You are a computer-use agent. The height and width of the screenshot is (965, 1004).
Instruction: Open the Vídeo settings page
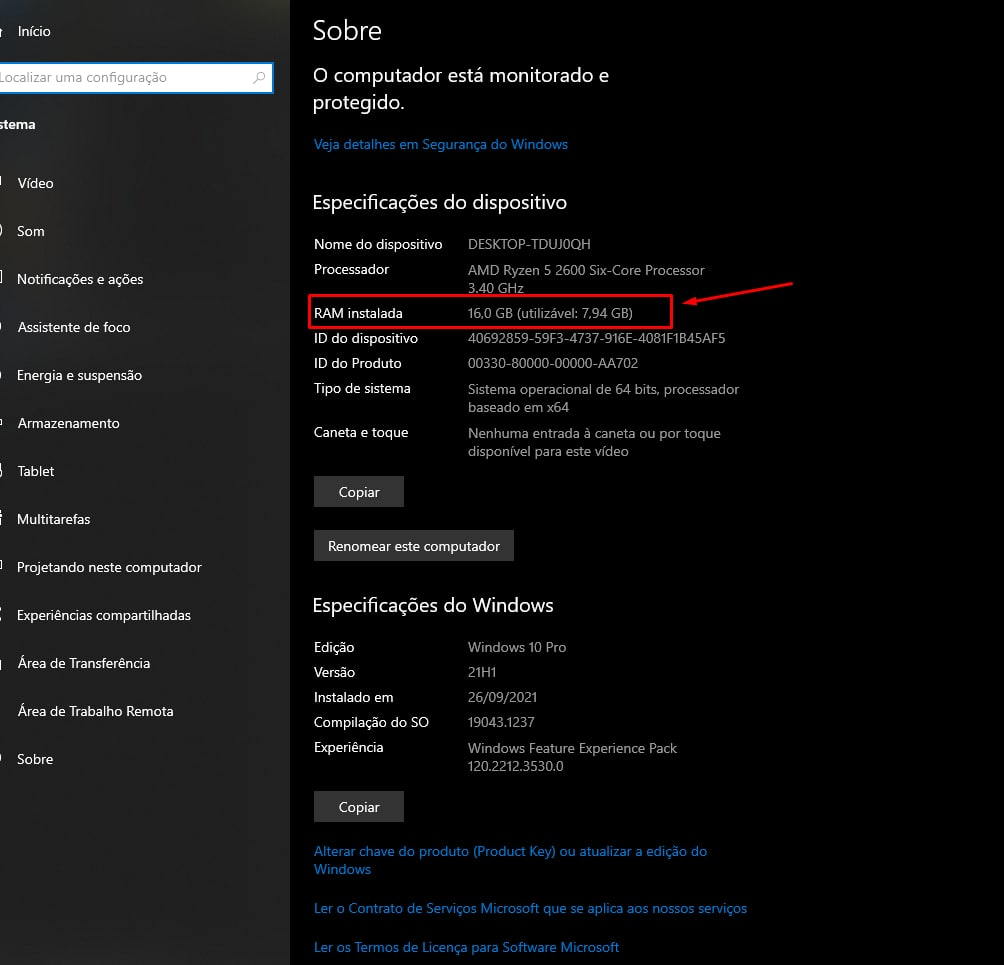click(x=35, y=183)
